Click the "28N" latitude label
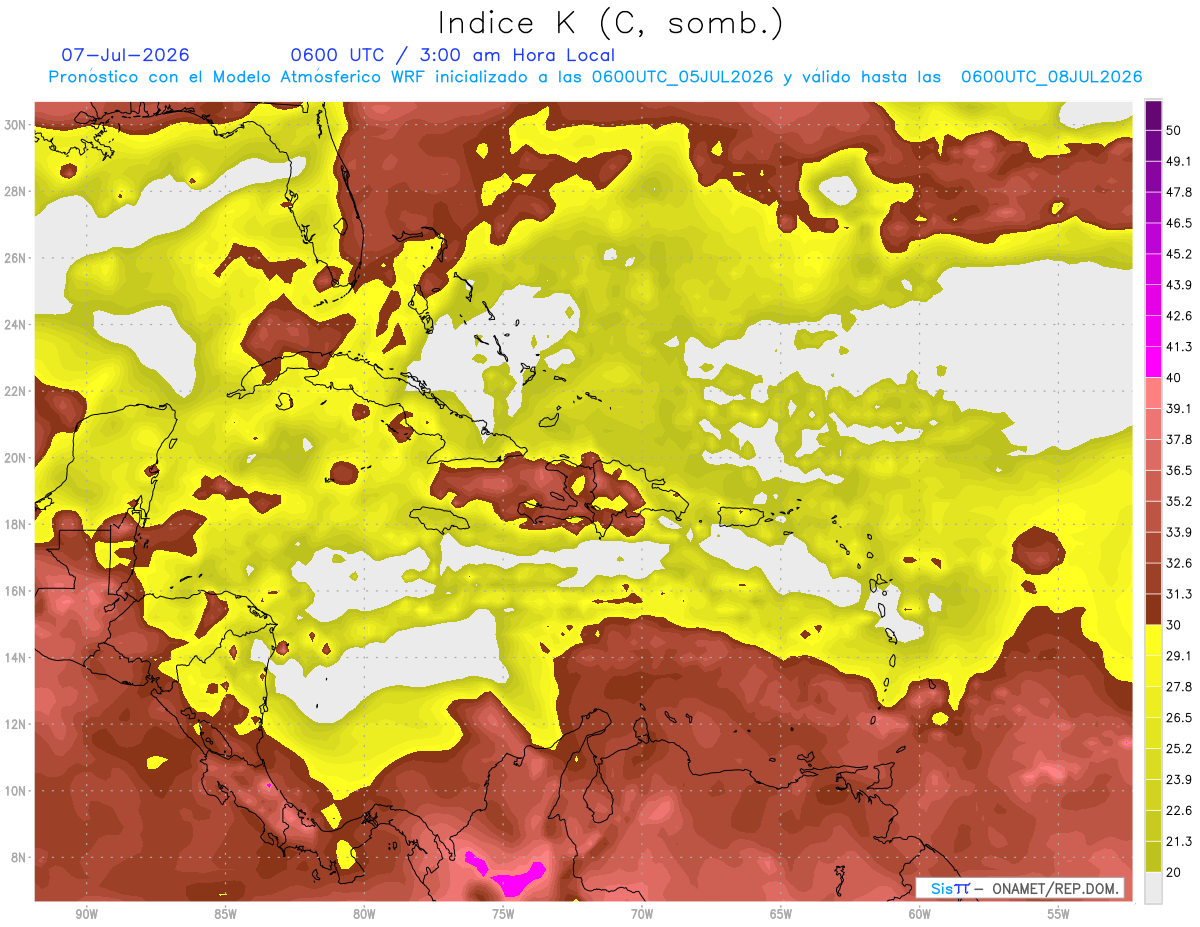This screenshot has height=927, width=1200. 15,191
